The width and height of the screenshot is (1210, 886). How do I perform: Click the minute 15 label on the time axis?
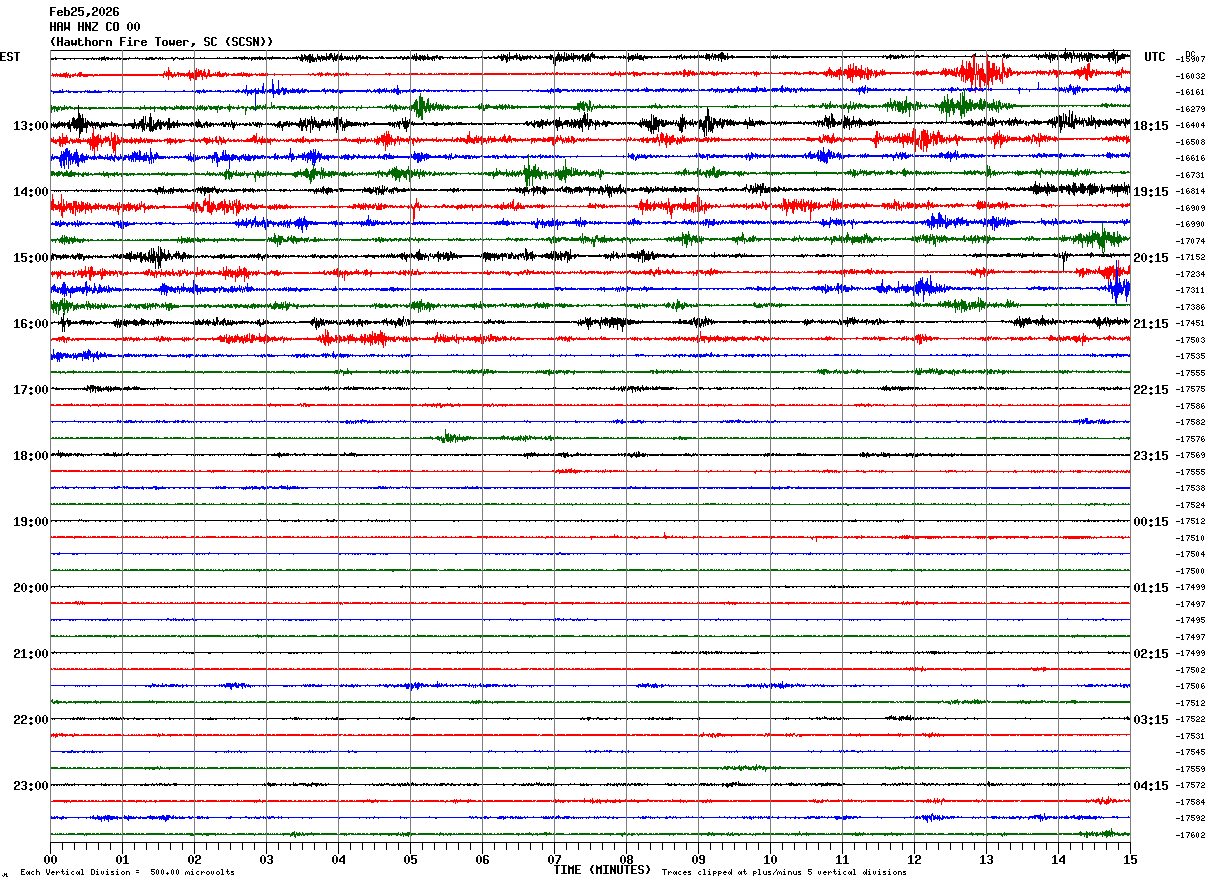1130,859
